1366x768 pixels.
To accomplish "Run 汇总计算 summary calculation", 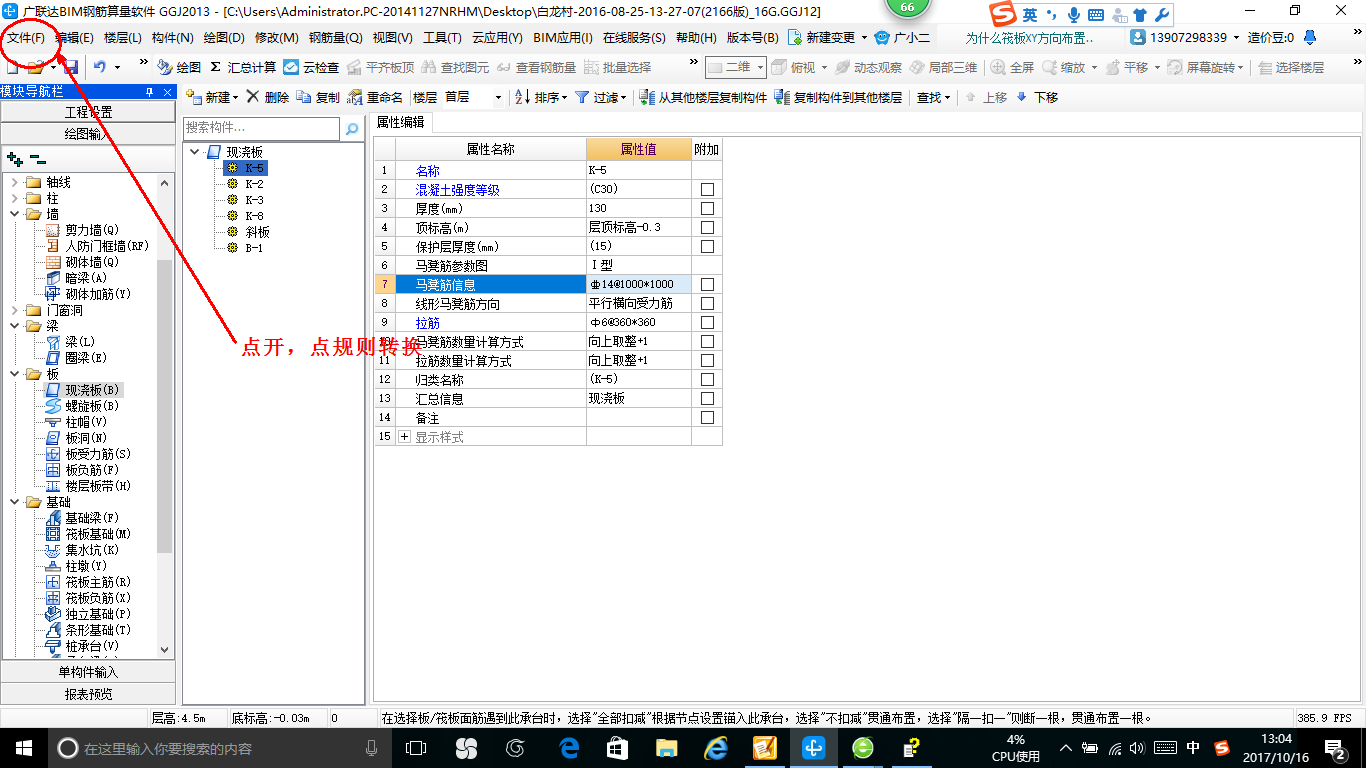I will click(243, 67).
